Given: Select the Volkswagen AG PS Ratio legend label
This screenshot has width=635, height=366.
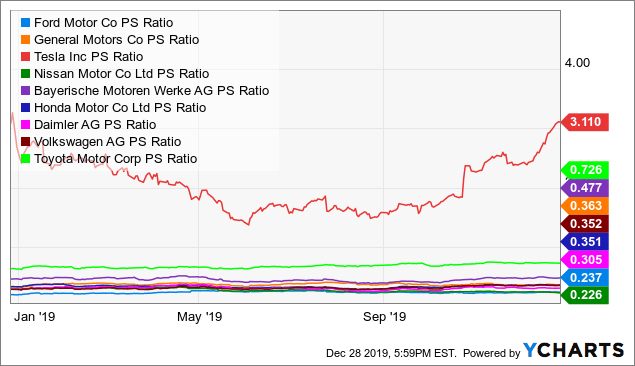Looking at the screenshot, I should click(x=108, y=142).
